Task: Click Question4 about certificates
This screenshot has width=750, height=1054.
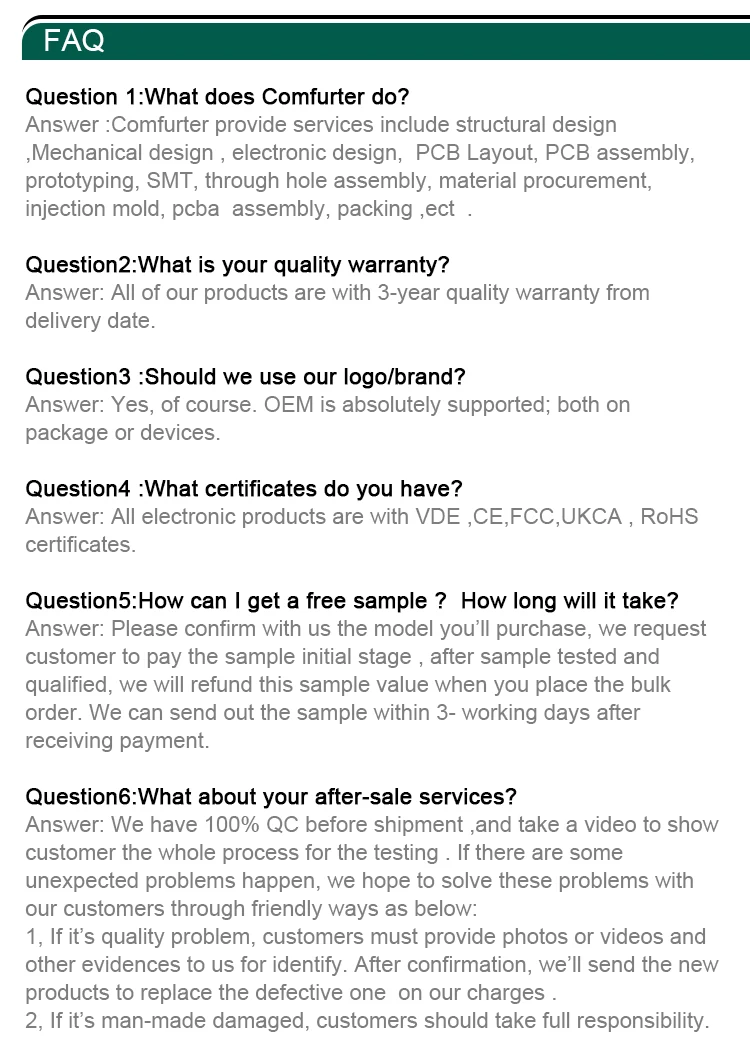Action: coord(244,489)
